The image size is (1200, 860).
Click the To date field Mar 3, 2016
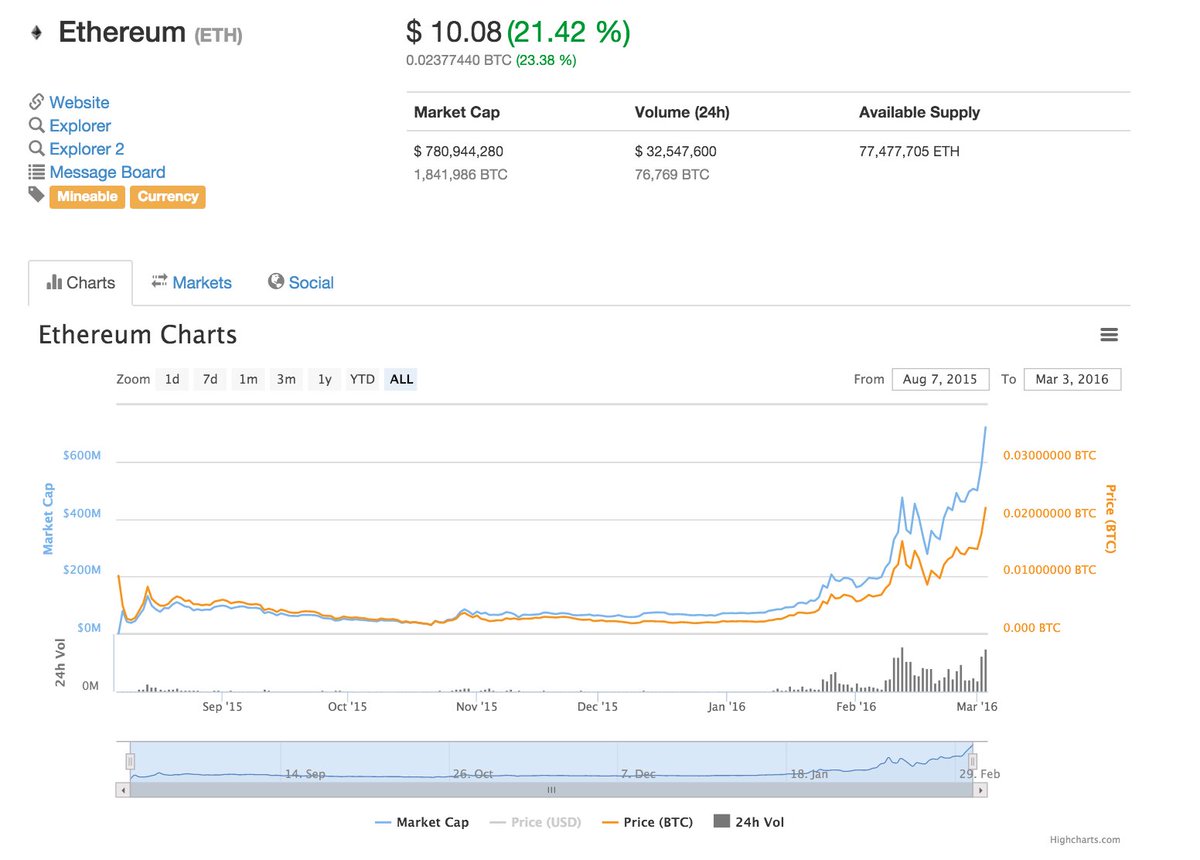click(x=1072, y=379)
